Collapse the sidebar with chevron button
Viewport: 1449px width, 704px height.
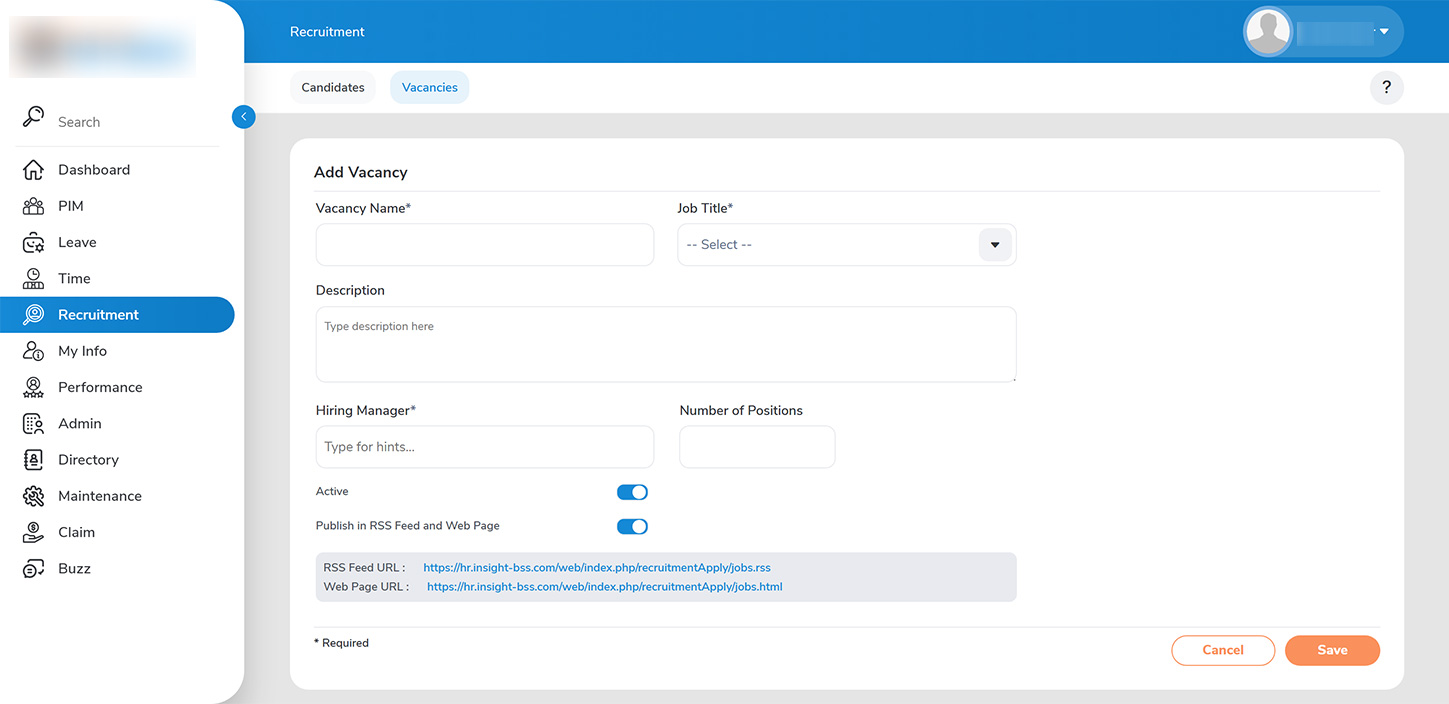(243, 117)
